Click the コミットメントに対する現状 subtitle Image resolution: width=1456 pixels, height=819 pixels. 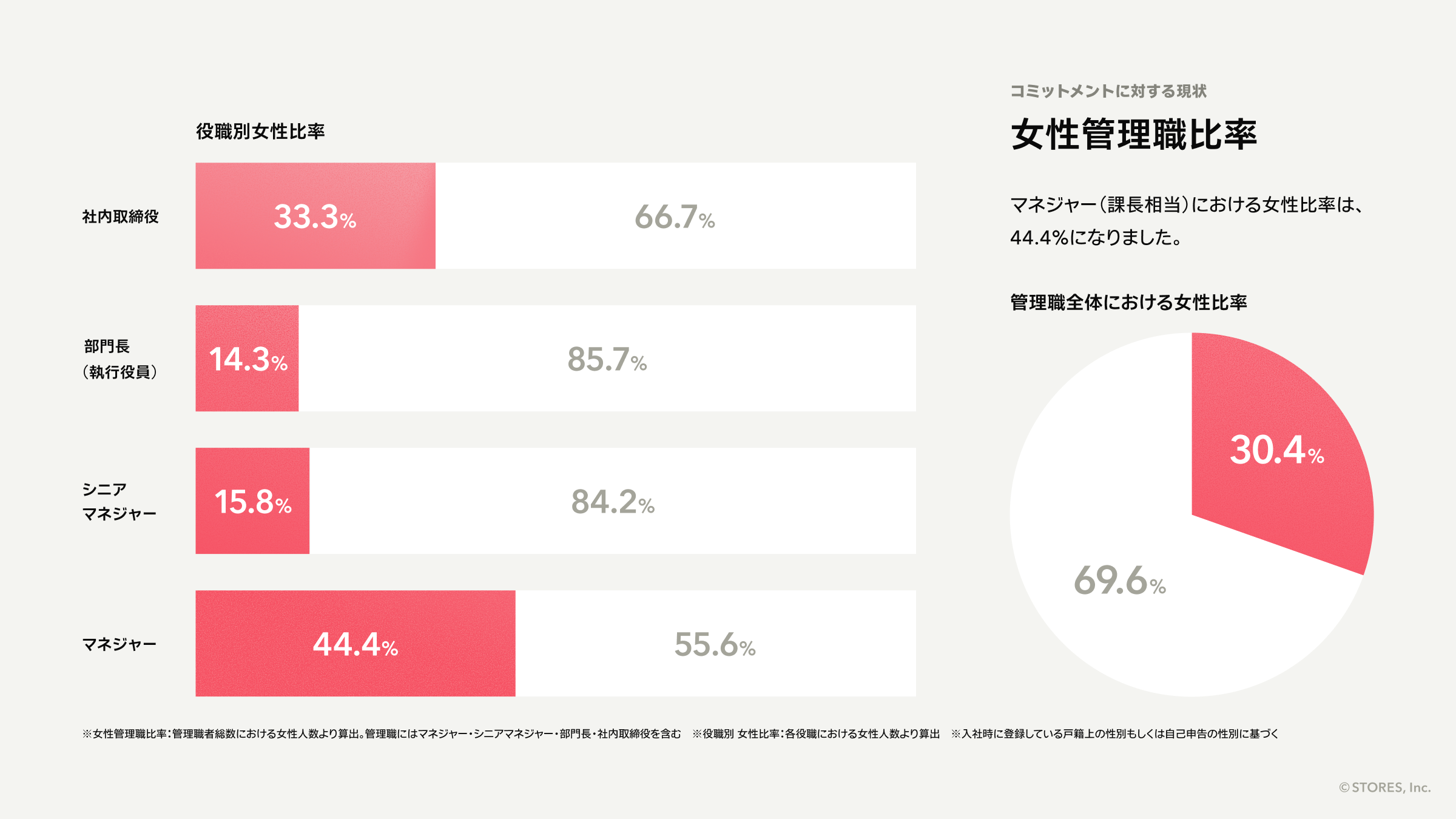point(1108,91)
